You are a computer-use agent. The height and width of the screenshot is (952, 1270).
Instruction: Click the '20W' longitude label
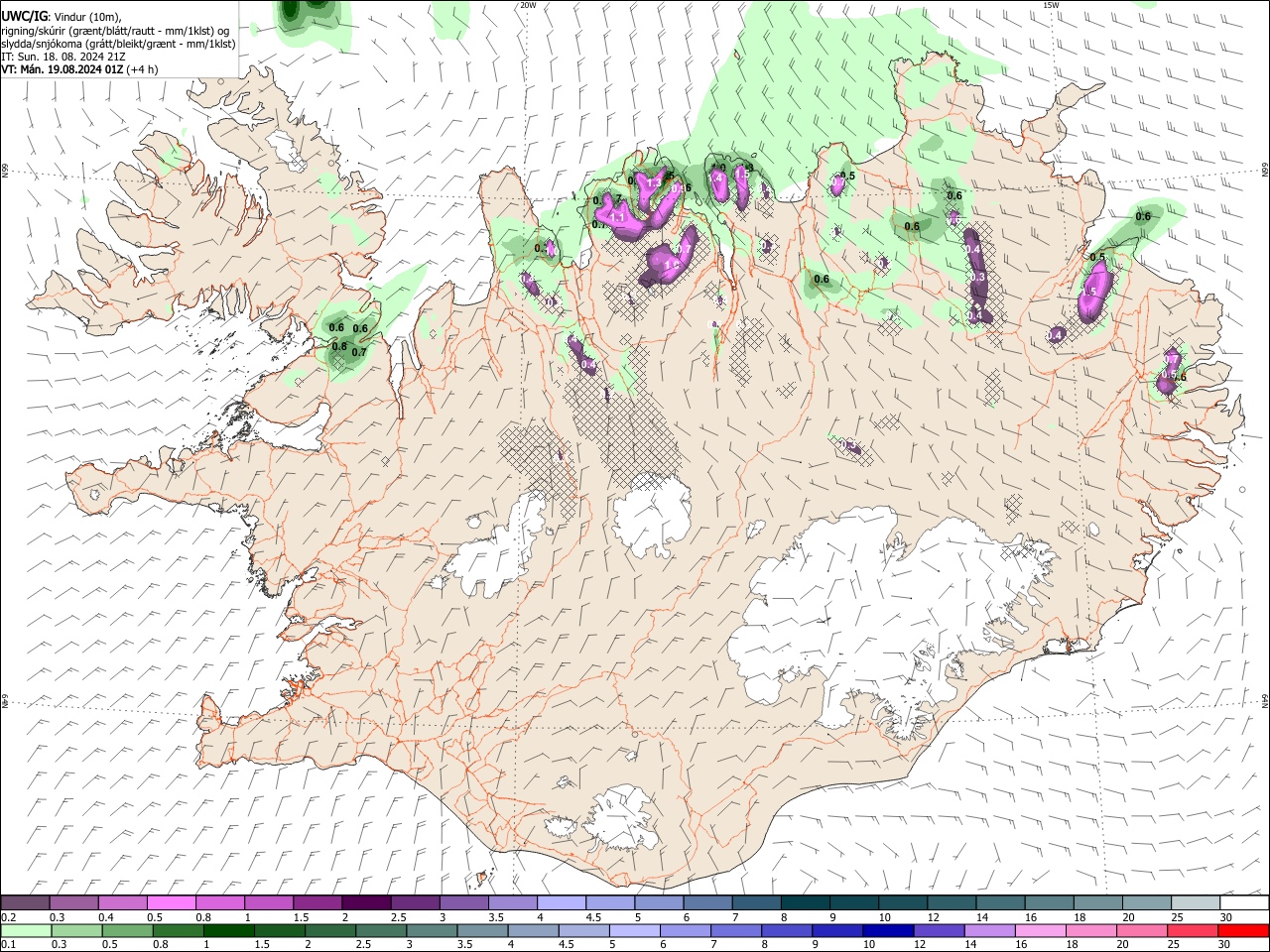point(528,5)
